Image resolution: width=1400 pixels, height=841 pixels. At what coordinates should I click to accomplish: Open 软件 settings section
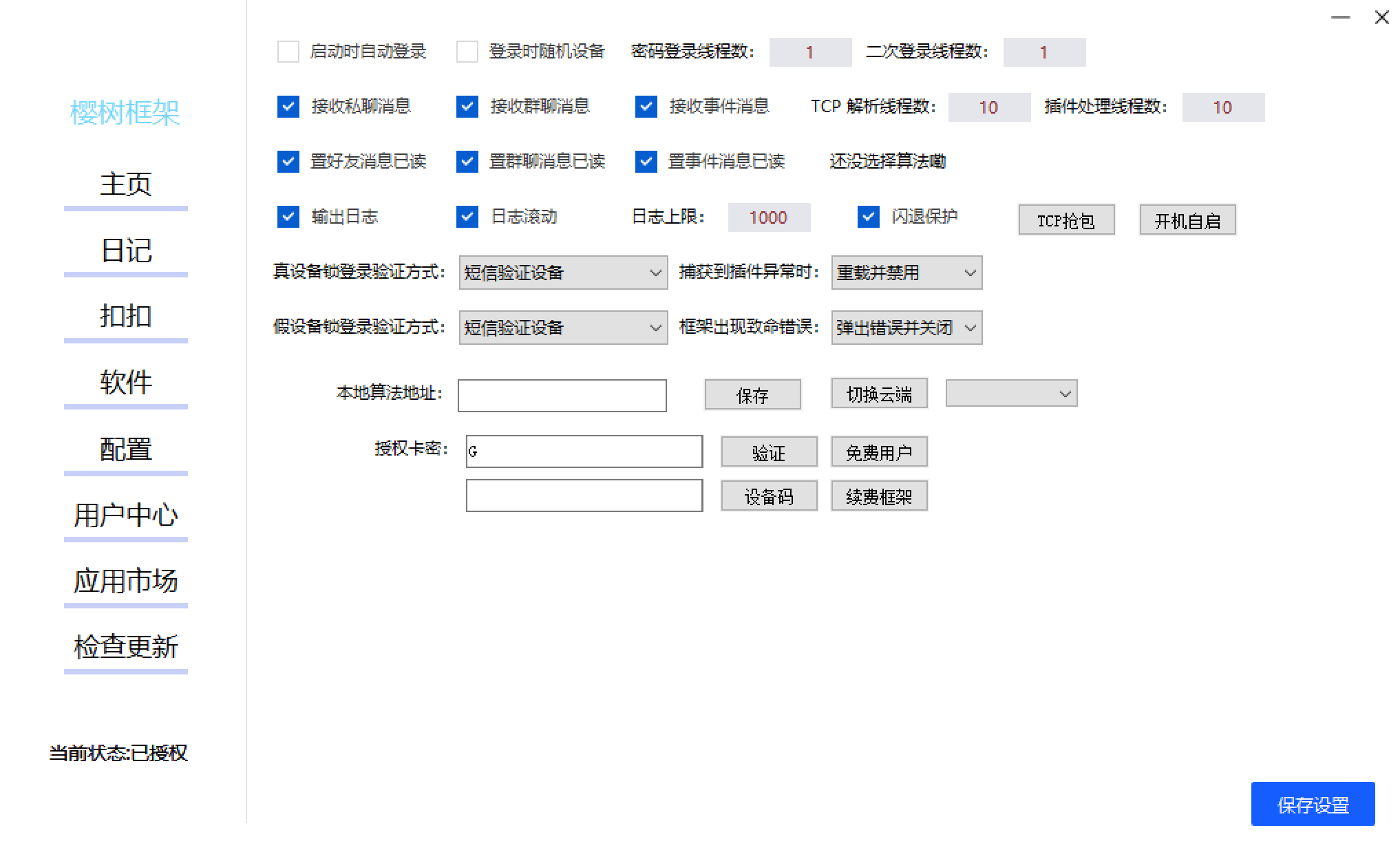pyautogui.click(x=125, y=380)
